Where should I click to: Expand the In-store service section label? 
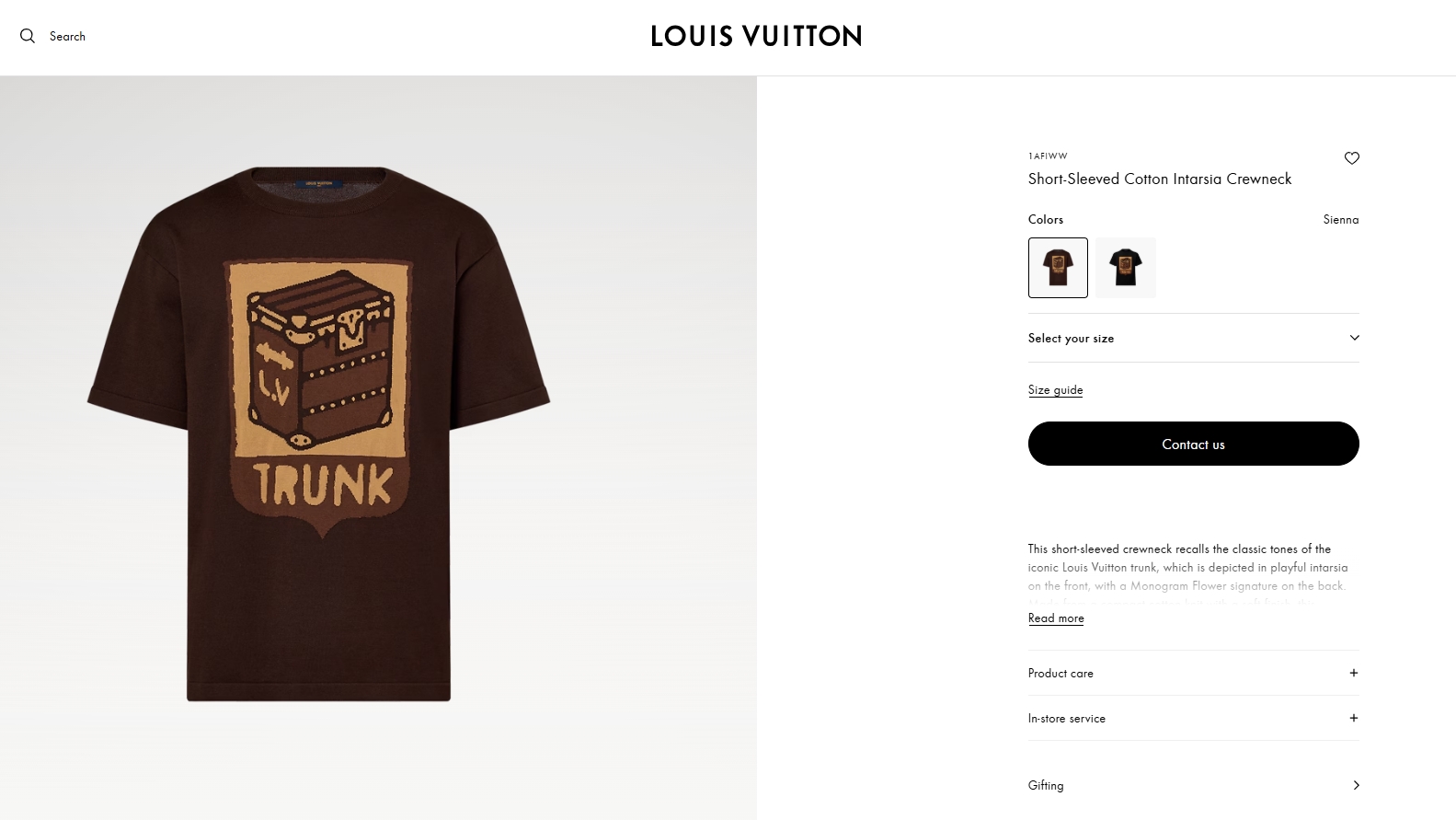[x=1067, y=719]
